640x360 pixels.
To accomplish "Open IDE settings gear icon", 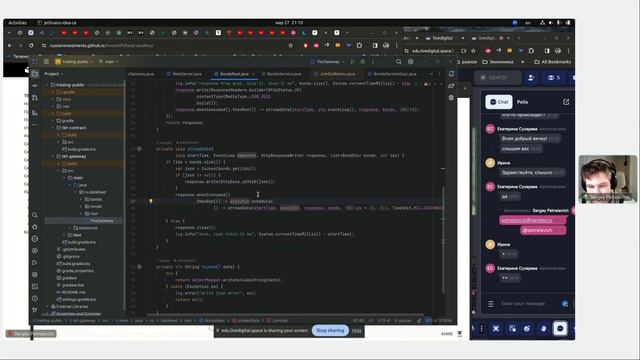I will pyautogui.click(x=411, y=62).
